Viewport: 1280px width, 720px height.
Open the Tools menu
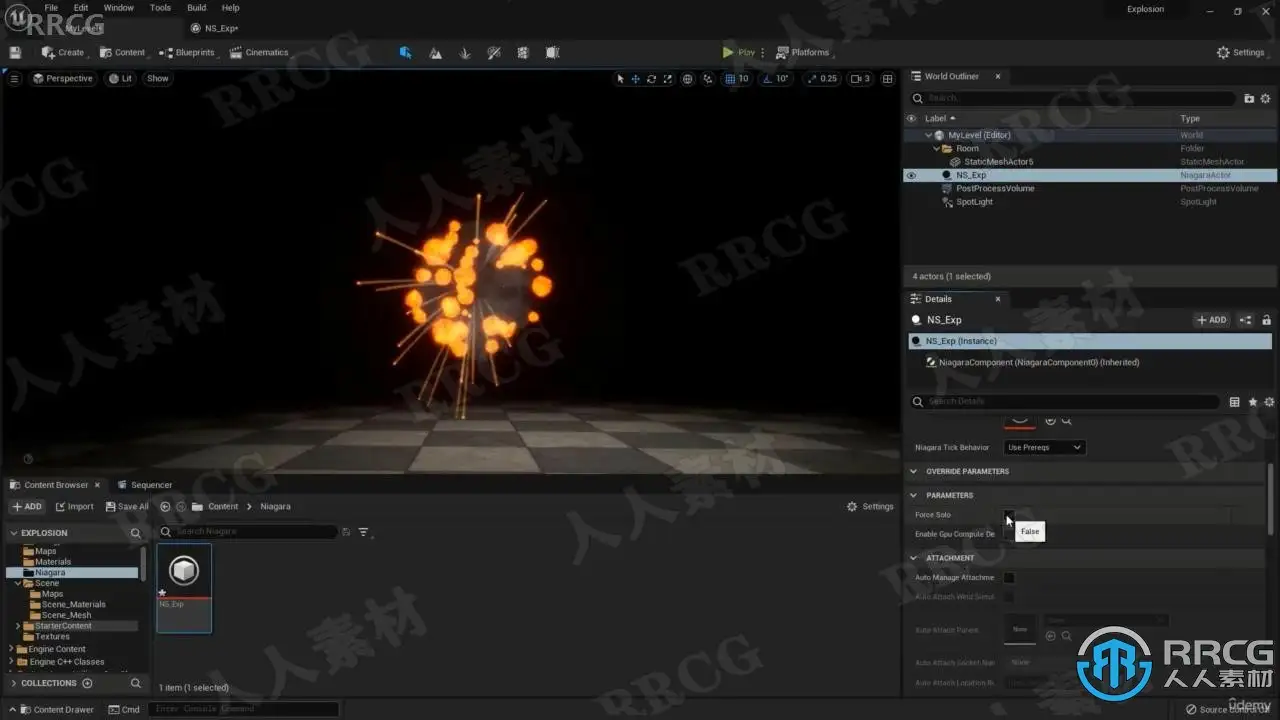[x=160, y=8]
